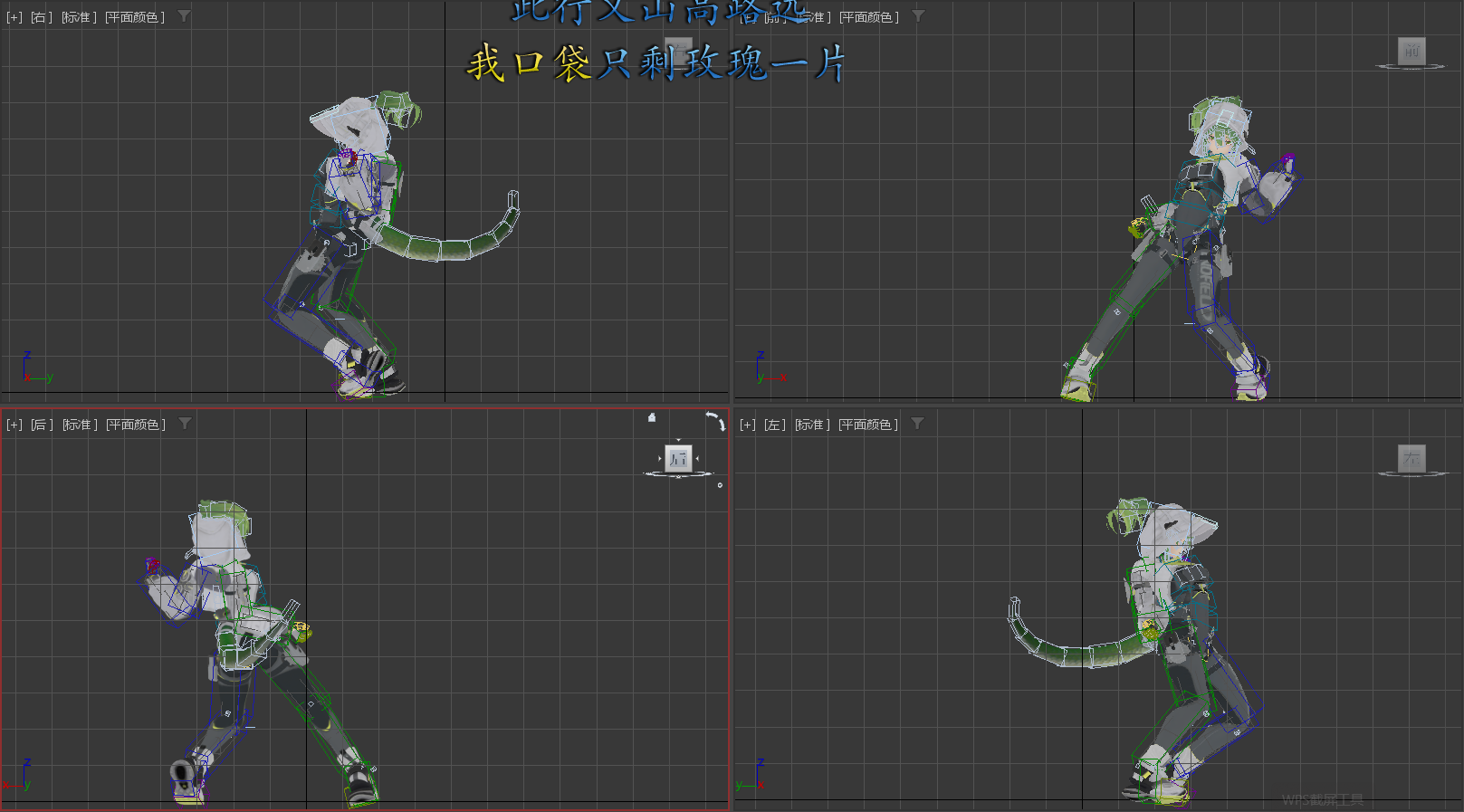Click the ViewCube 后 face in Back viewport
The height and width of the screenshot is (812, 1464).
point(678,458)
